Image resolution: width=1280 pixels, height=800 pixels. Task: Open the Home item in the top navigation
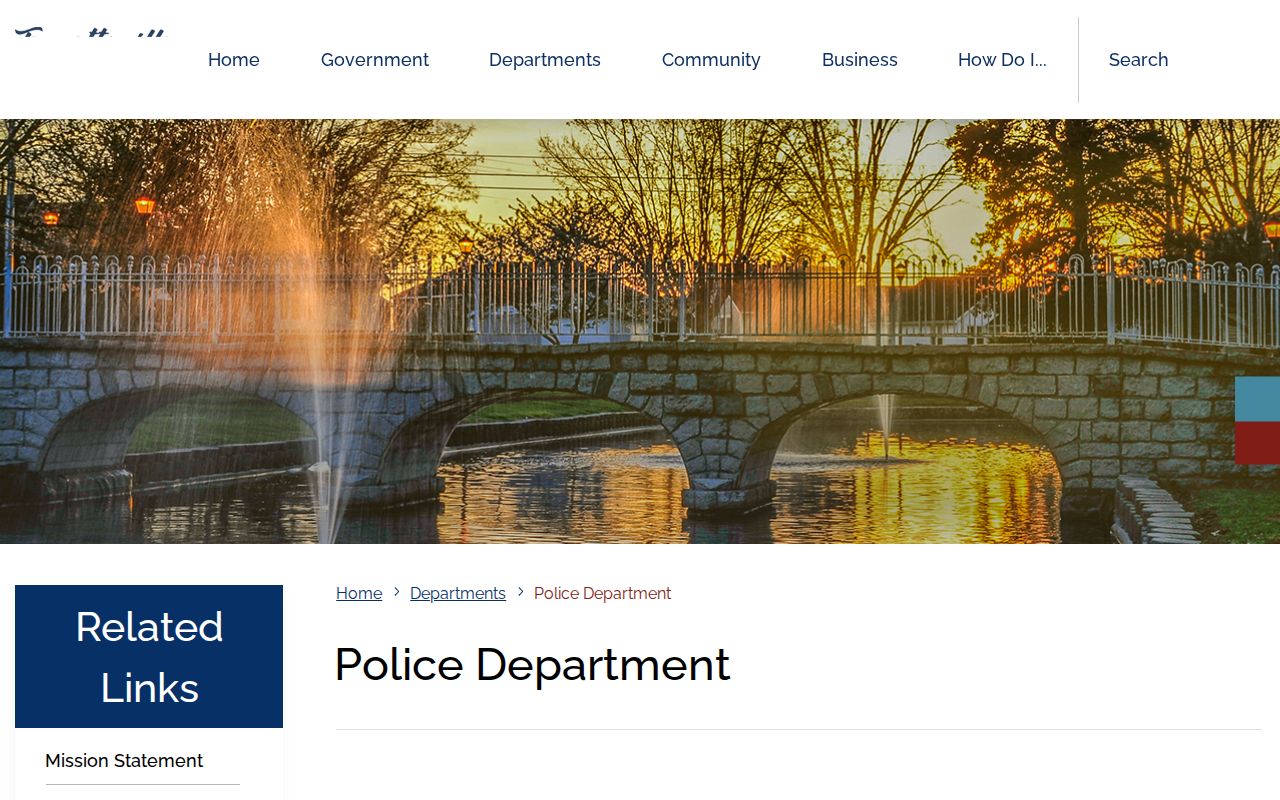tap(234, 60)
